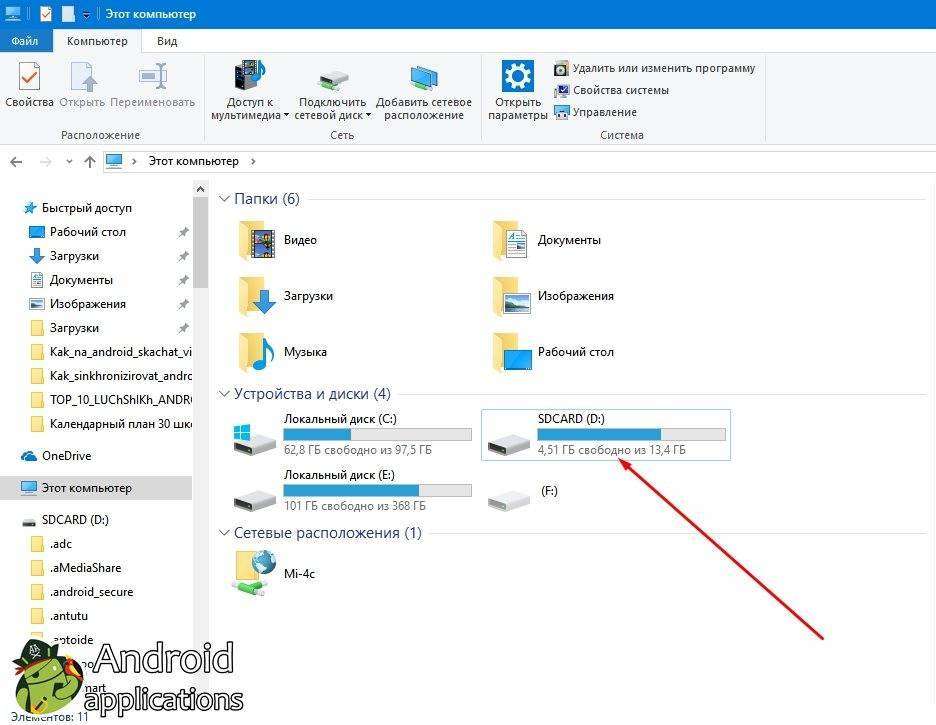Select SDCARD (D:) drive in main pane
The image size is (936, 725).
coord(606,434)
